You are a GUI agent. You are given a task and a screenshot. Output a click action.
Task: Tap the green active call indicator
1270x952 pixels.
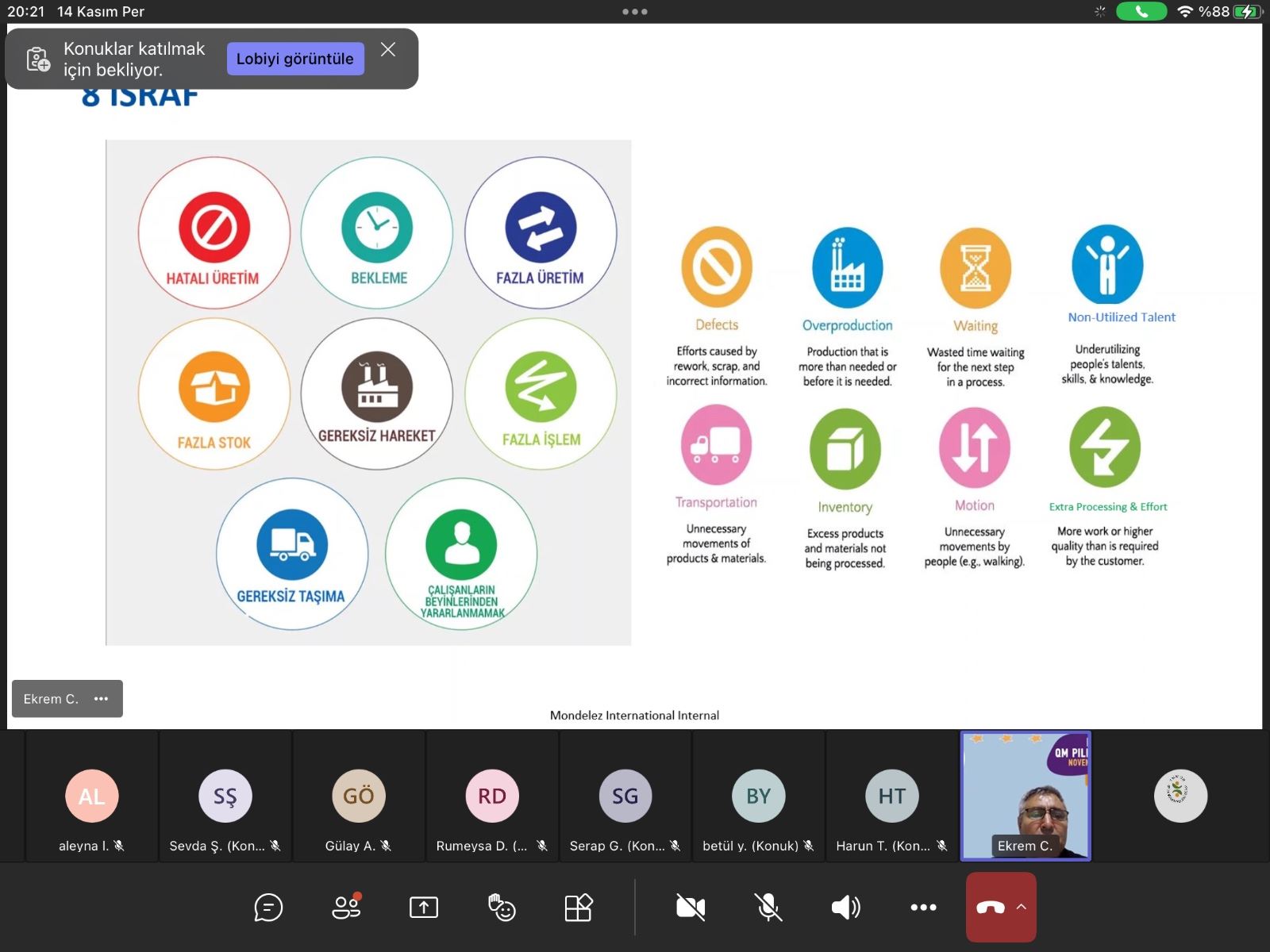[1141, 11]
